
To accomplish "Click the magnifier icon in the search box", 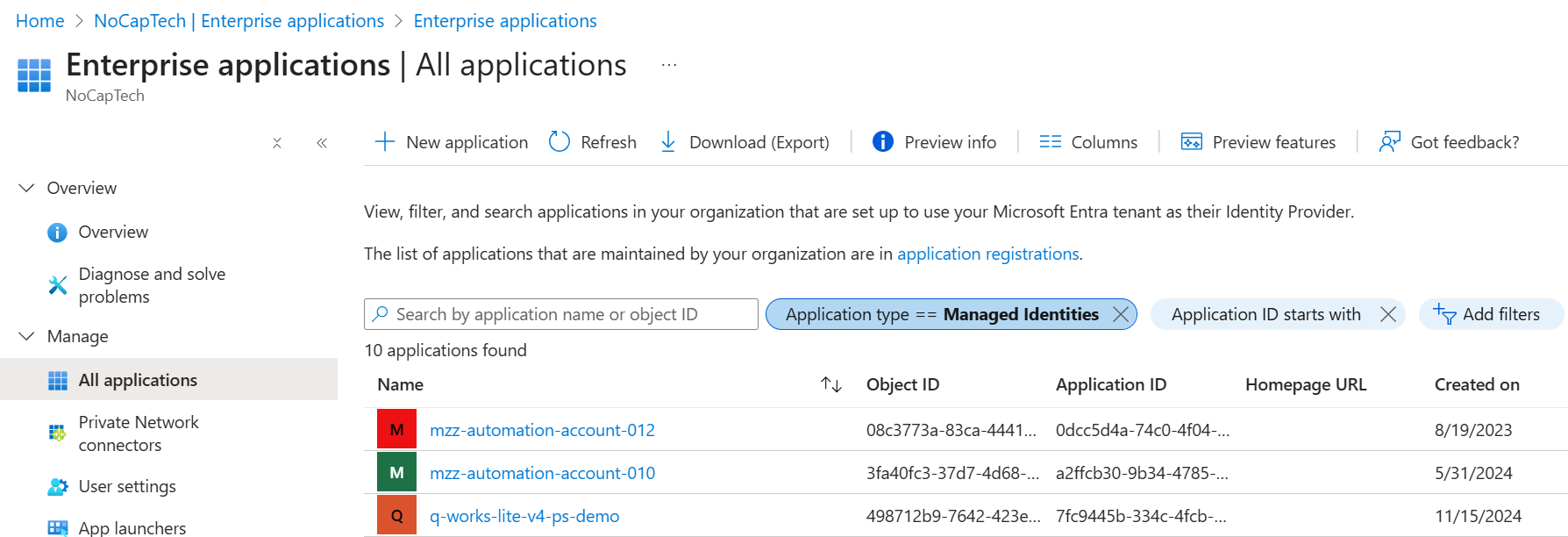I will pyautogui.click(x=381, y=313).
